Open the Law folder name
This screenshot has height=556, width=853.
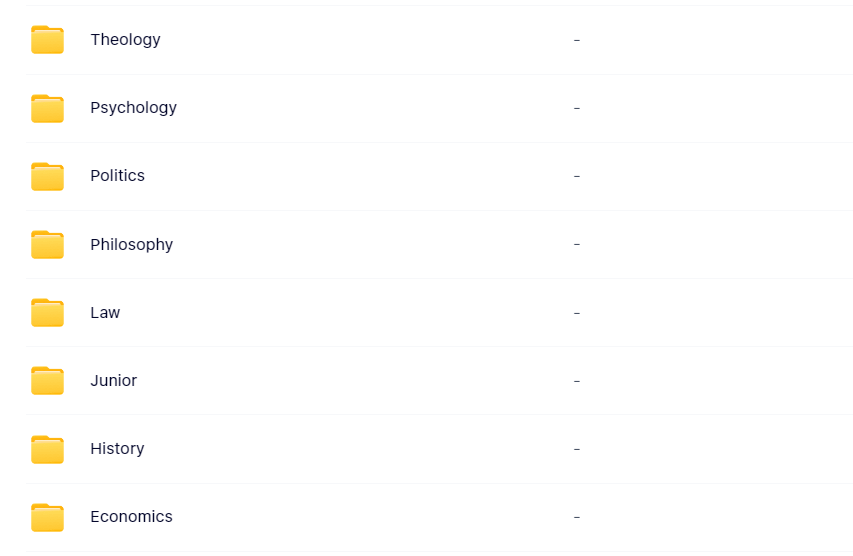pos(105,312)
